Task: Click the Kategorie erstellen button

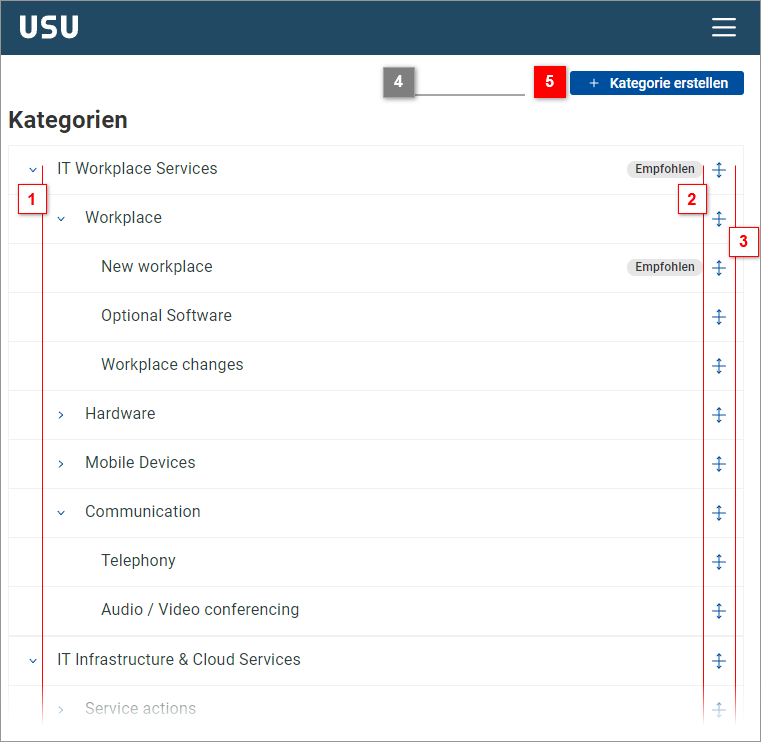Action: tap(656, 83)
